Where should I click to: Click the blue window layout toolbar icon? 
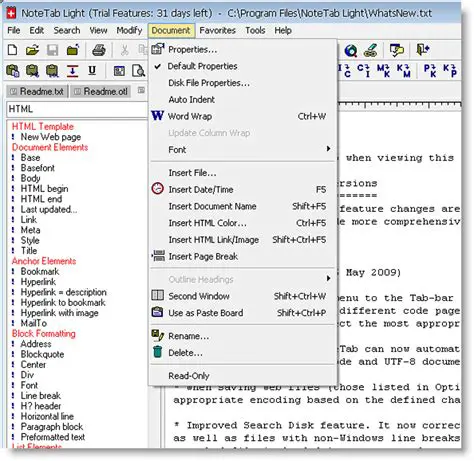point(119,71)
